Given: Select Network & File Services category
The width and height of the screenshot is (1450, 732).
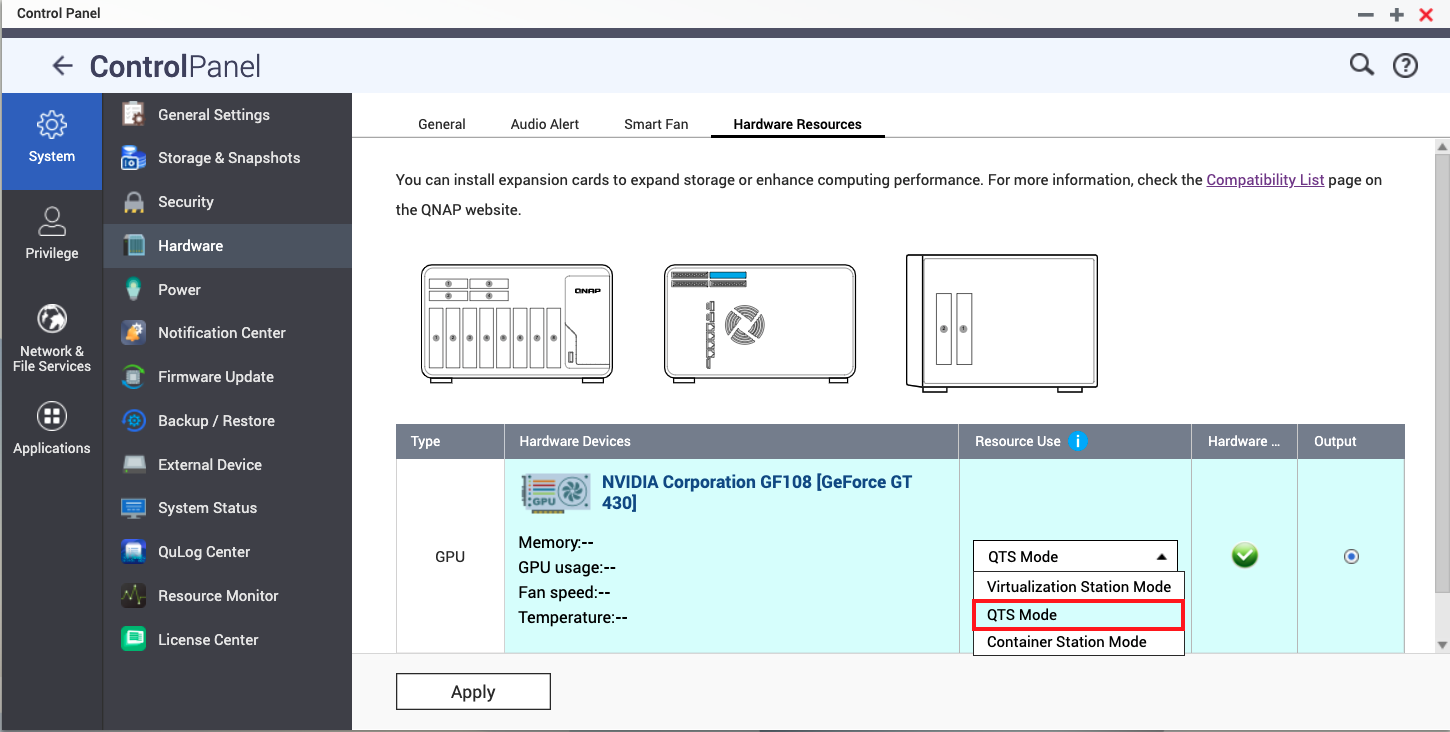Looking at the screenshot, I should 51,338.
